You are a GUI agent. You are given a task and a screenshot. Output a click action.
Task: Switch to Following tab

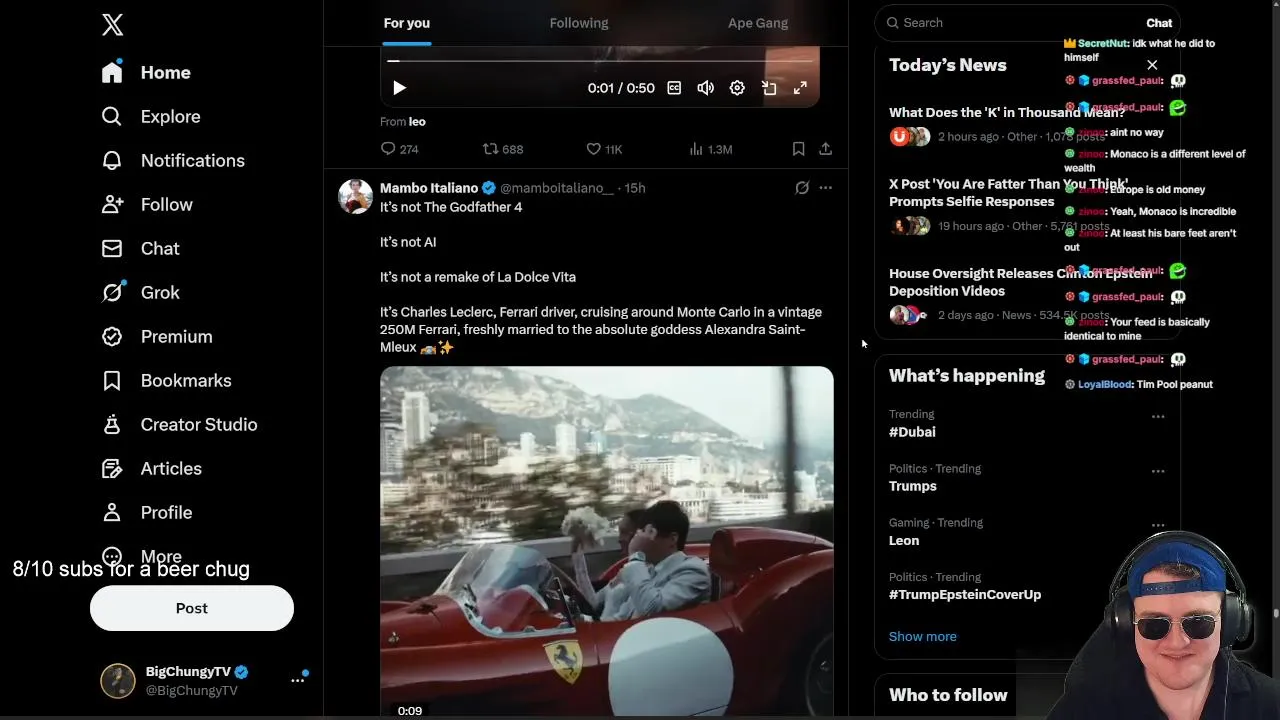pos(579,22)
